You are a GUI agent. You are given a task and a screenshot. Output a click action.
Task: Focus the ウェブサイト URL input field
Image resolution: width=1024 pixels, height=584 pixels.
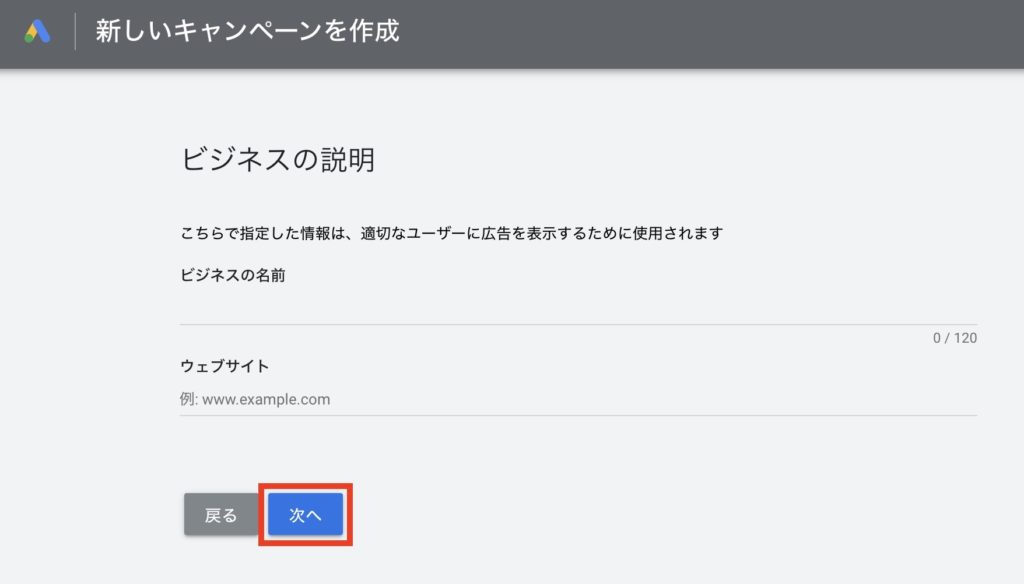pos(578,399)
